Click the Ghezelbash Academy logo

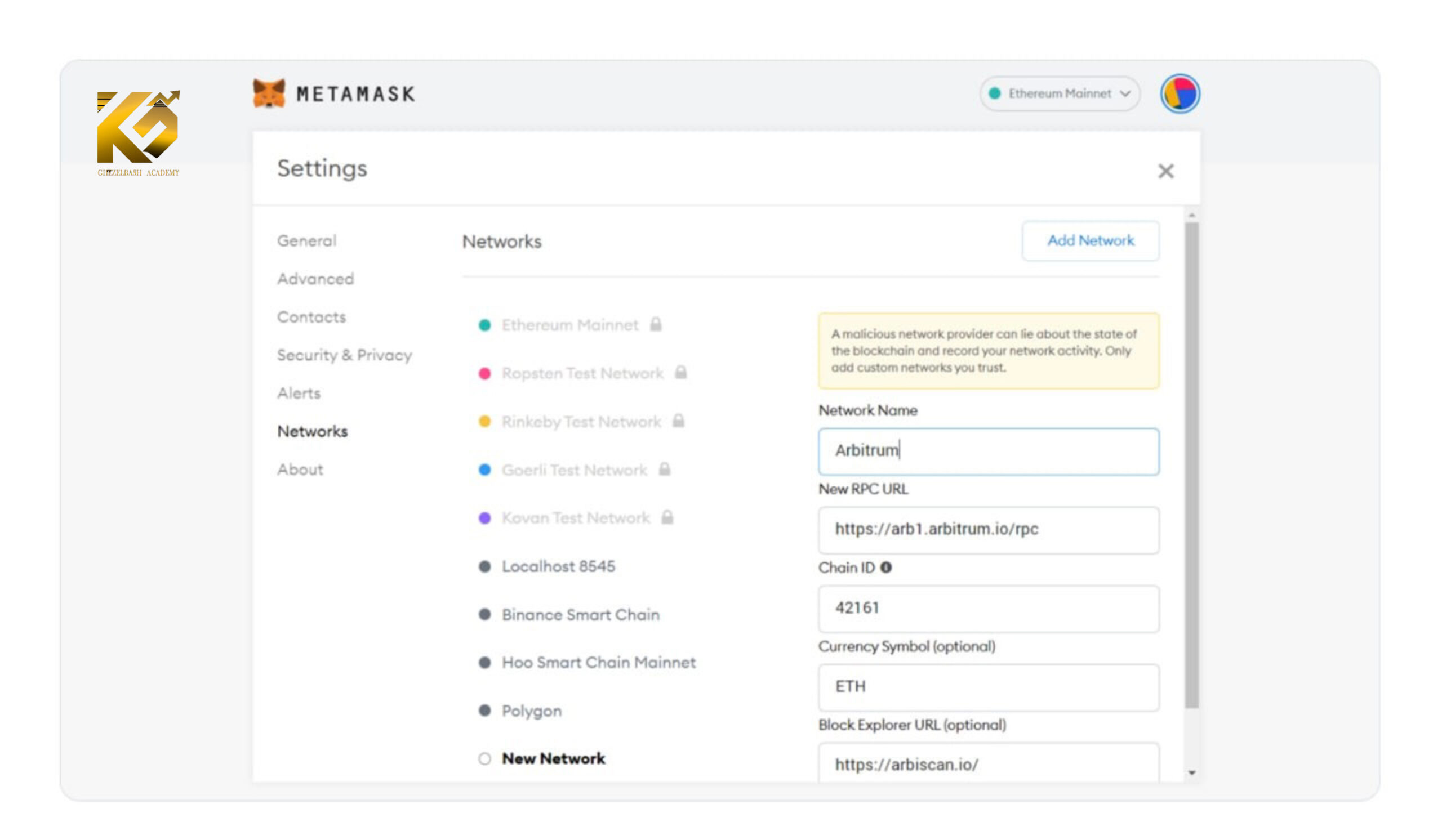pos(139,133)
